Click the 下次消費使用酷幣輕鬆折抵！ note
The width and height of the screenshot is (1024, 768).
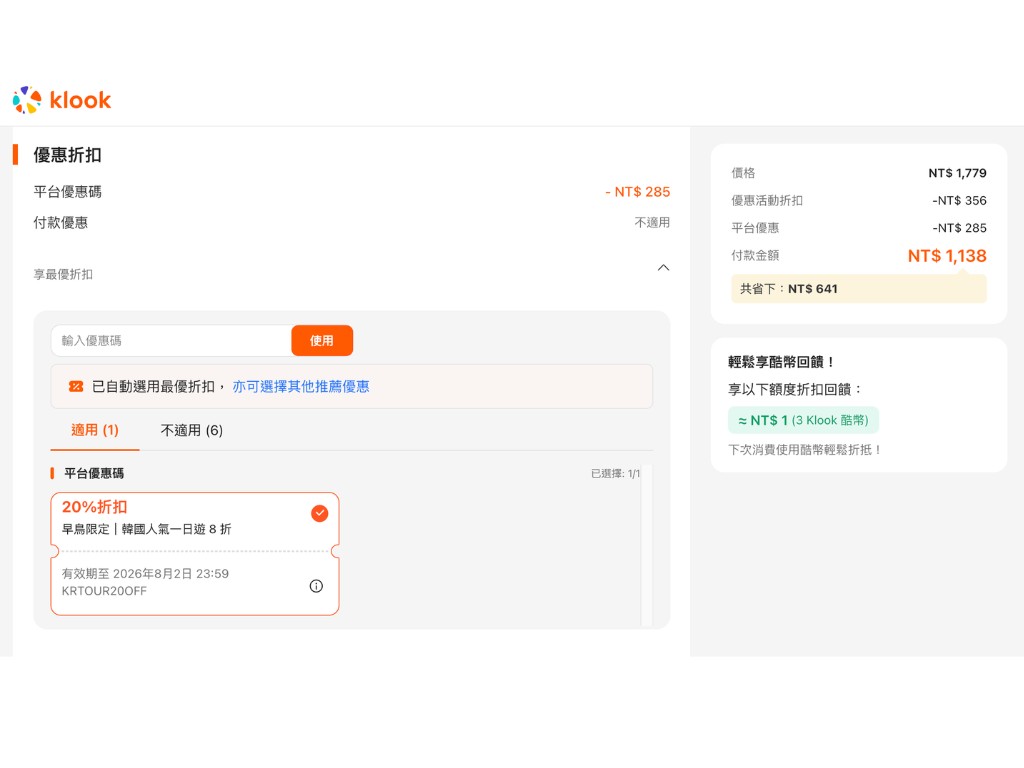pos(805,450)
